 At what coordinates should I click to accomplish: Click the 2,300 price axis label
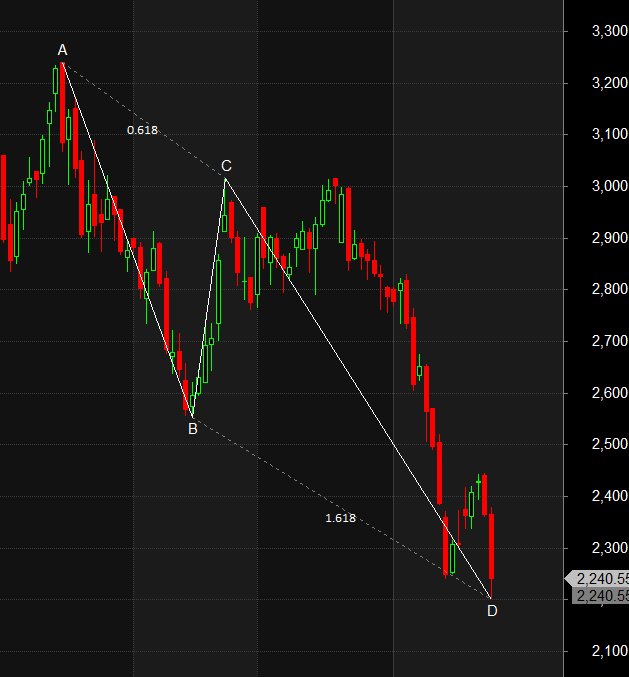click(610, 548)
